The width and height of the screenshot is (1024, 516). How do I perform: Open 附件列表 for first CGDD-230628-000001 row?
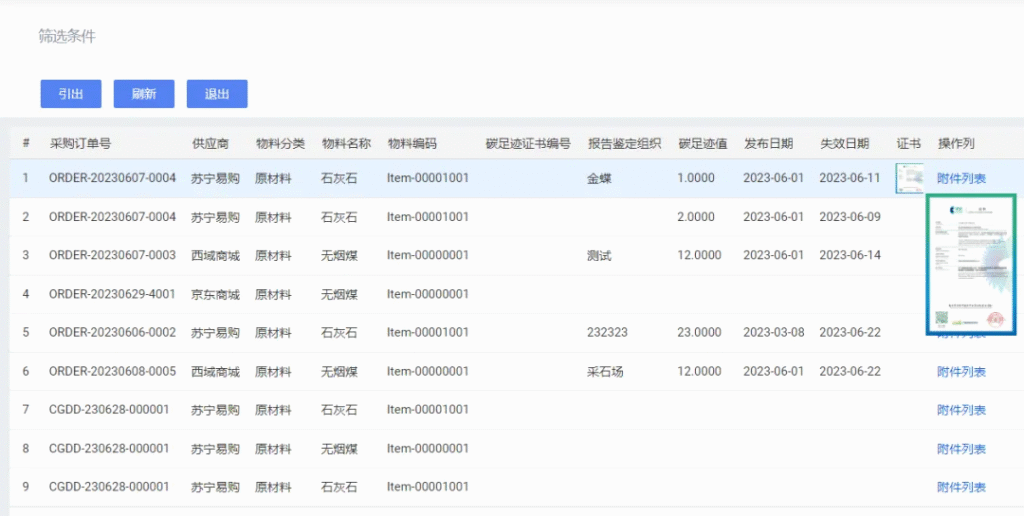[x=961, y=410]
